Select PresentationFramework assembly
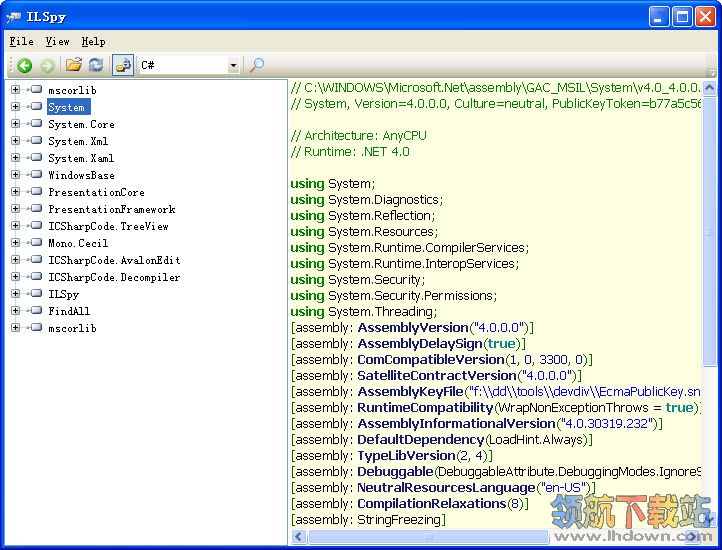722x550 pixels. (112, 209)
